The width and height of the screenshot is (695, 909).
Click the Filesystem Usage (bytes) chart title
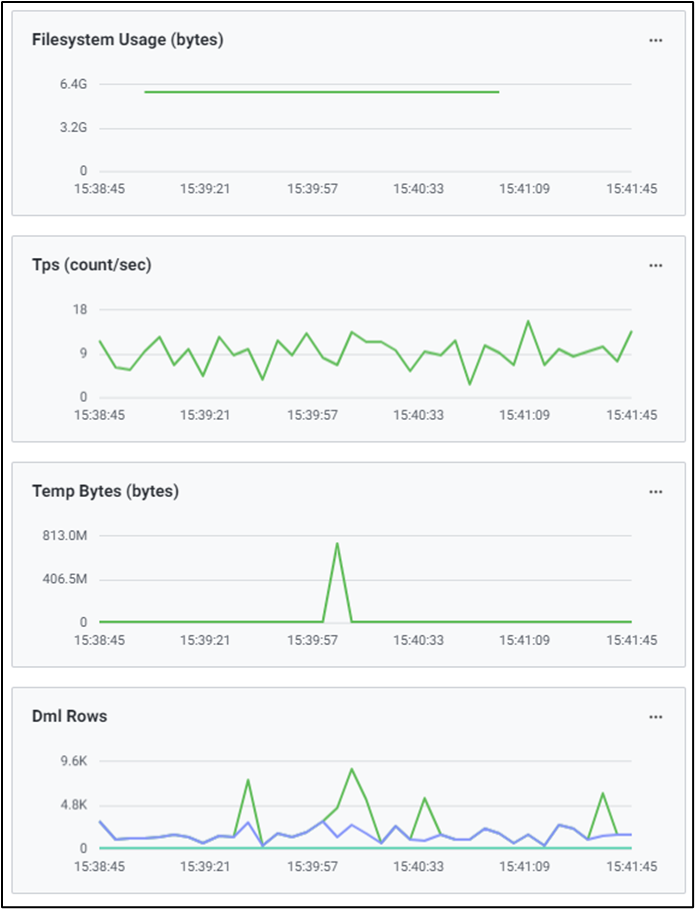(127, 40)
